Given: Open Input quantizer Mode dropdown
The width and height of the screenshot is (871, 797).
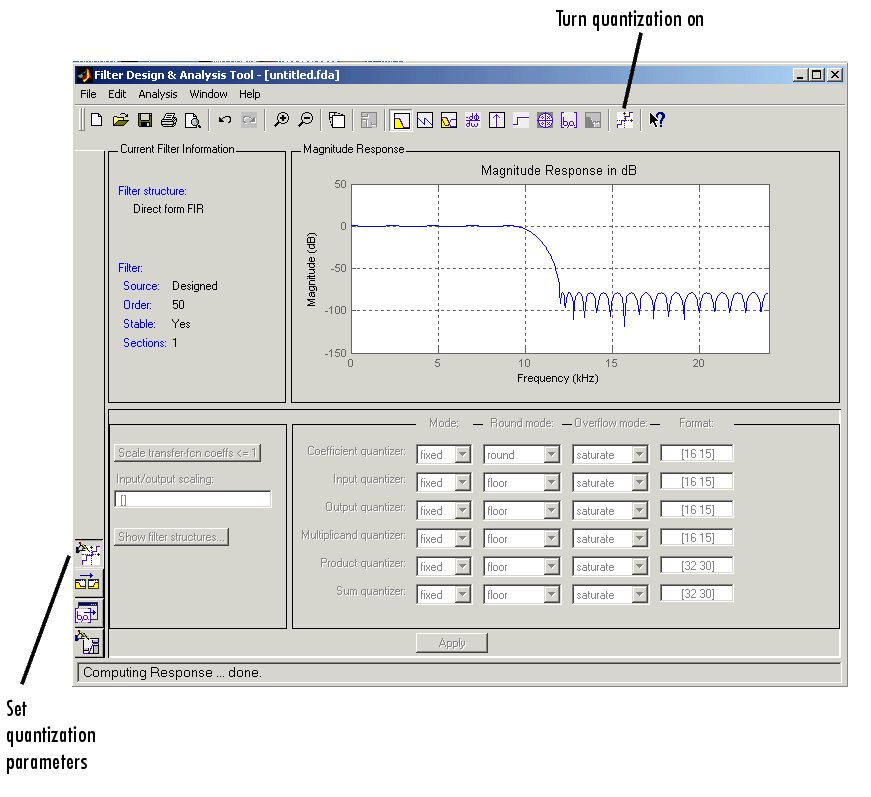Looking at the screenshot, I should (444, 482).
